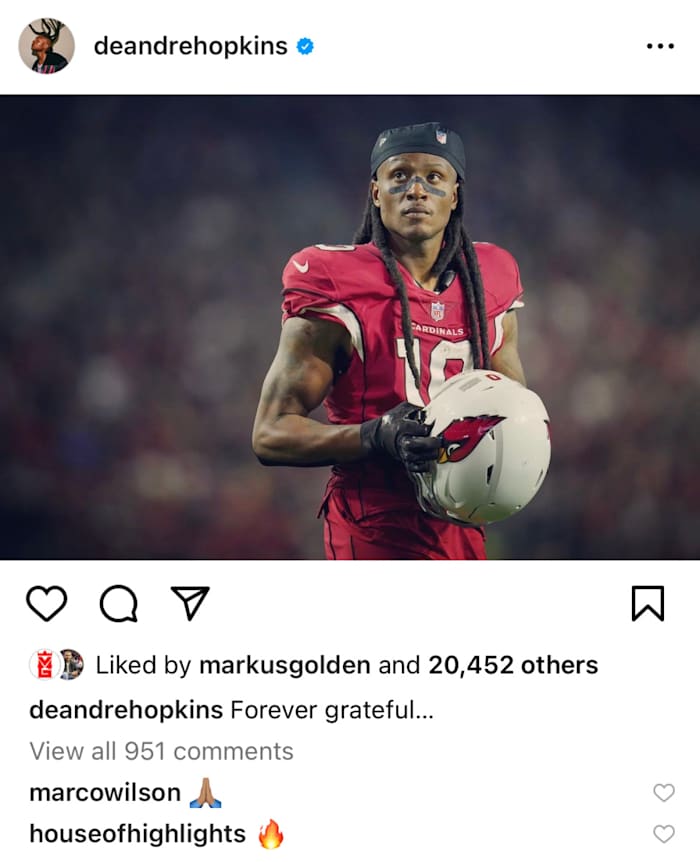Screen dimensions: 700x862
Task: Show the 20,452 others who liked
Action: tap(513, 665)
